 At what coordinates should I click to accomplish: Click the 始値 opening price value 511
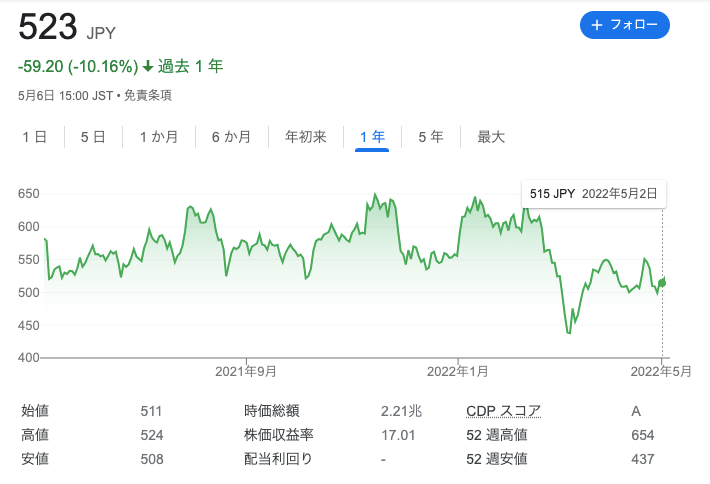tap(151, 411)
